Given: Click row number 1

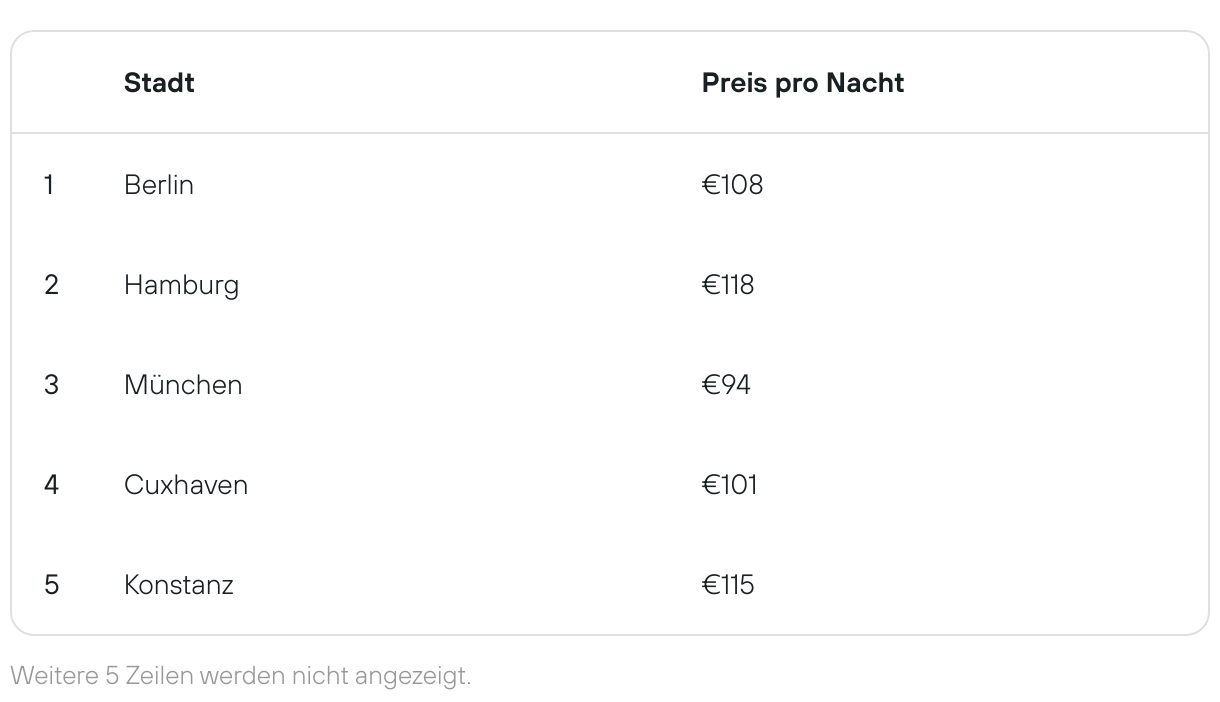Looking at the screenshot, I should [x=49, y=185].
